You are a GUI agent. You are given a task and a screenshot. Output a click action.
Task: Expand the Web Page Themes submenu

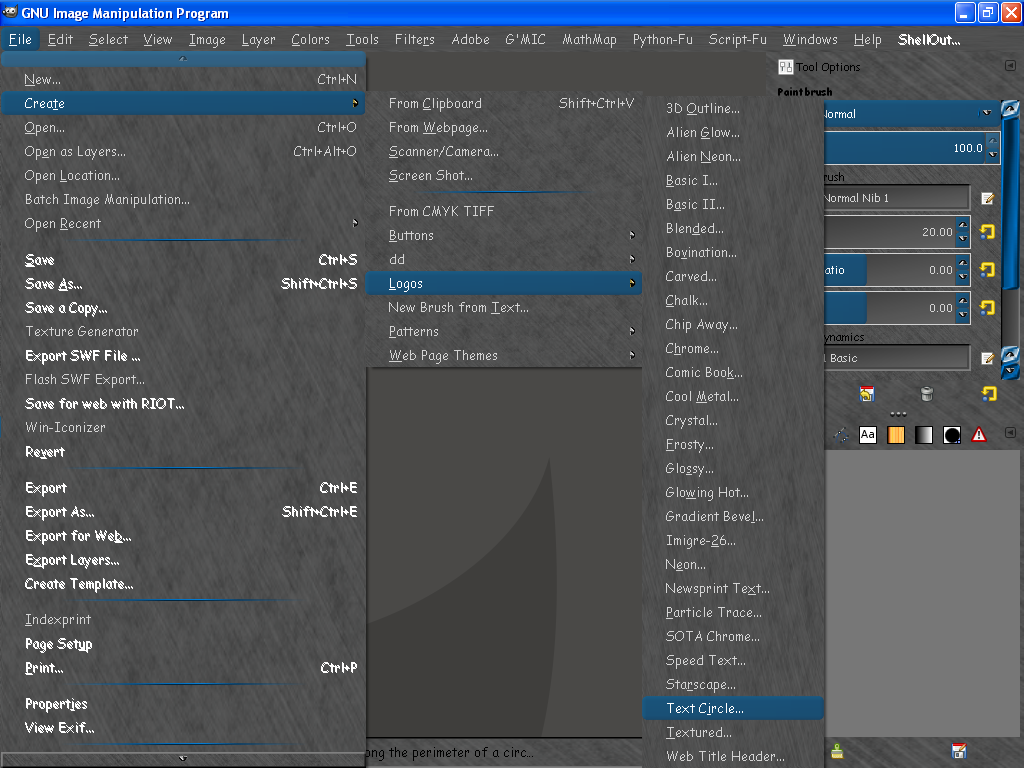point(504,355)
